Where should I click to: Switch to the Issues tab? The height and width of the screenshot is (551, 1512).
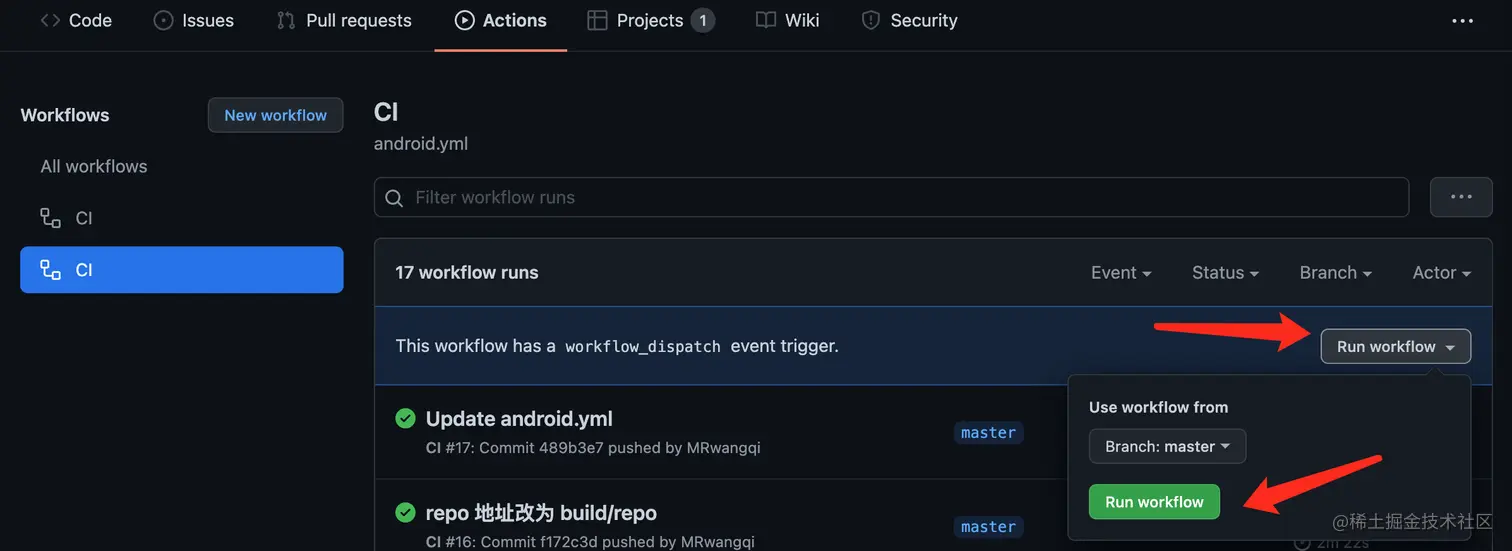pyautogui.click(x=192, y=20)
